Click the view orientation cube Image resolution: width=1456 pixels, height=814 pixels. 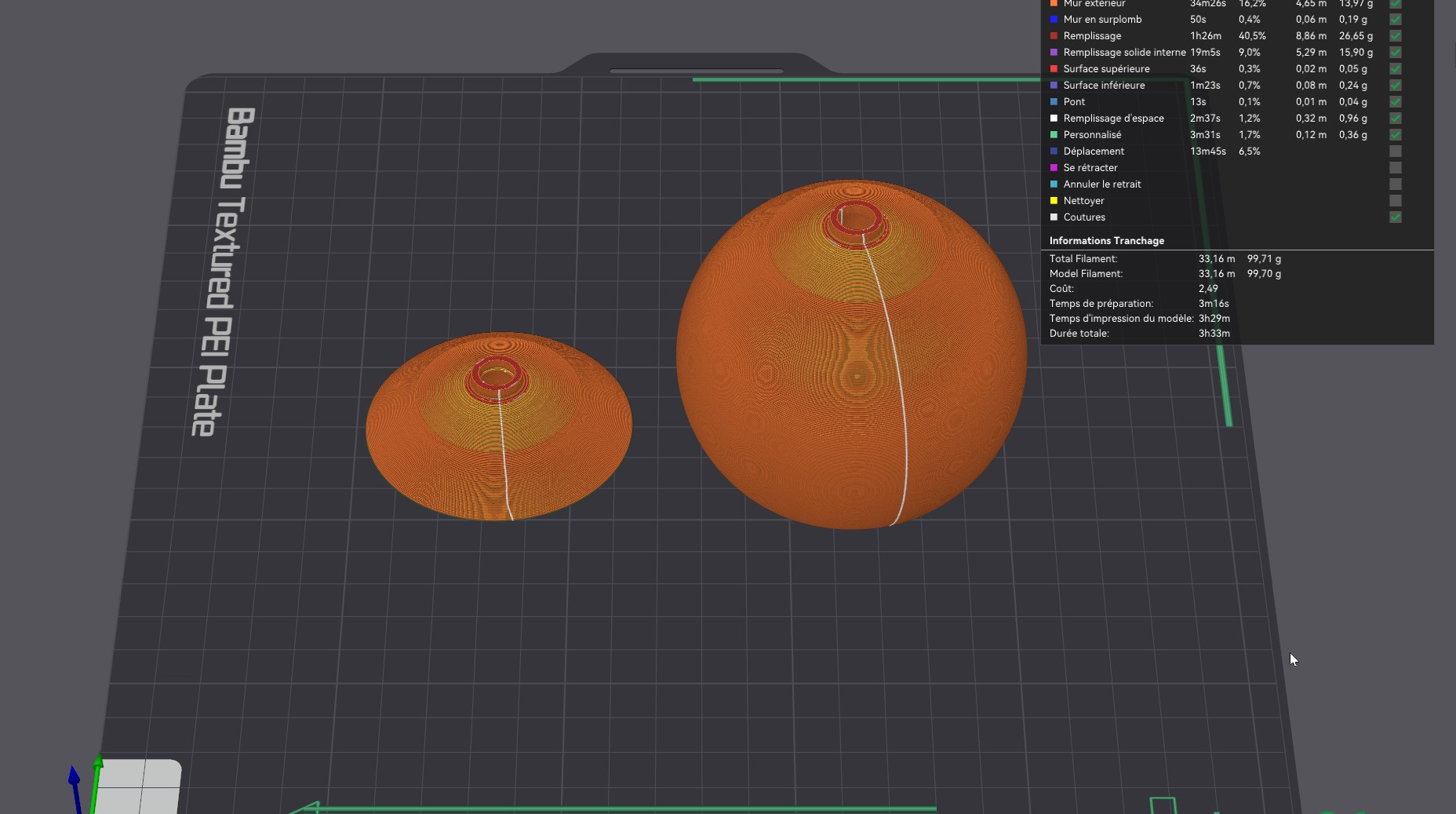tap(138, 787)
